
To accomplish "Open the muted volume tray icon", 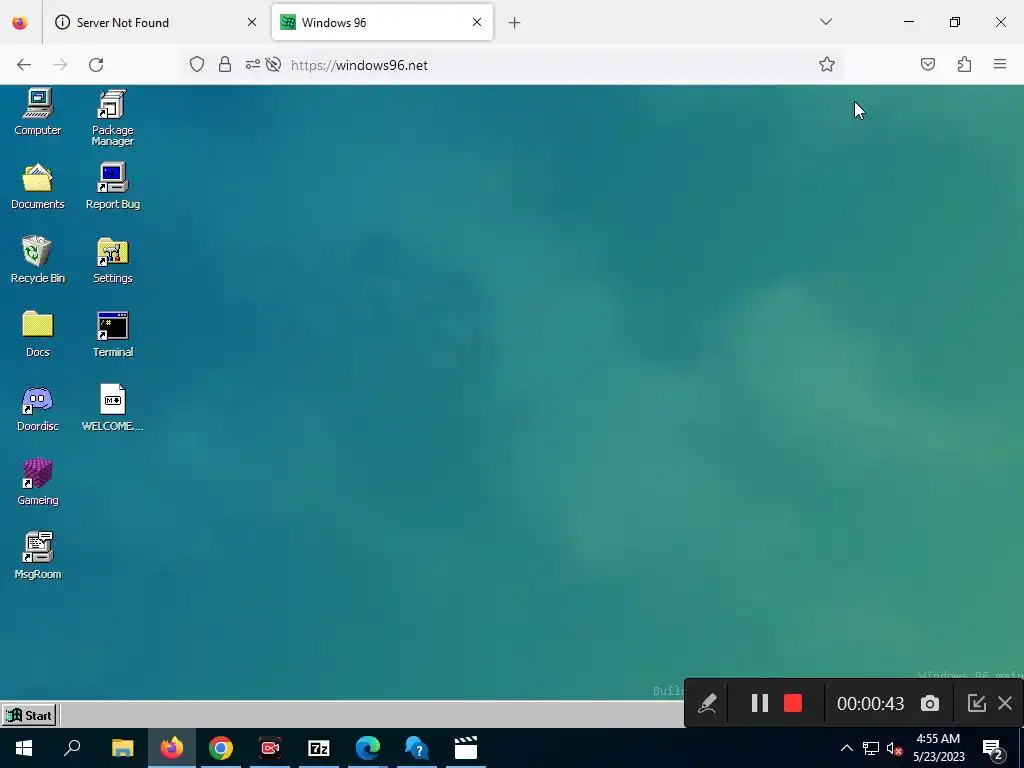I will (894, 748).
